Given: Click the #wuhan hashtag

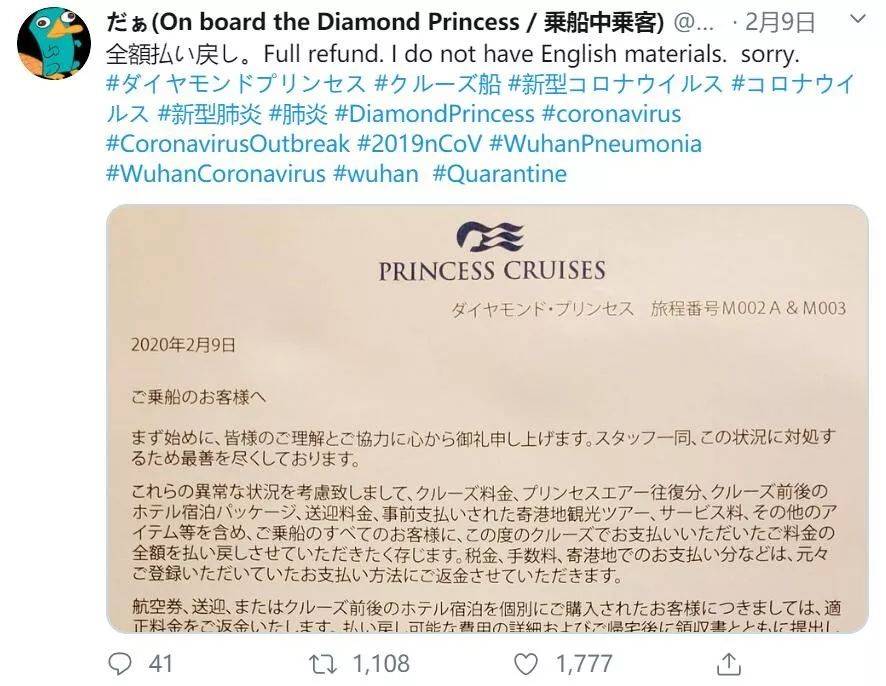Looking at the screenshot, I should pyautogui.click(x=376, y=173).
